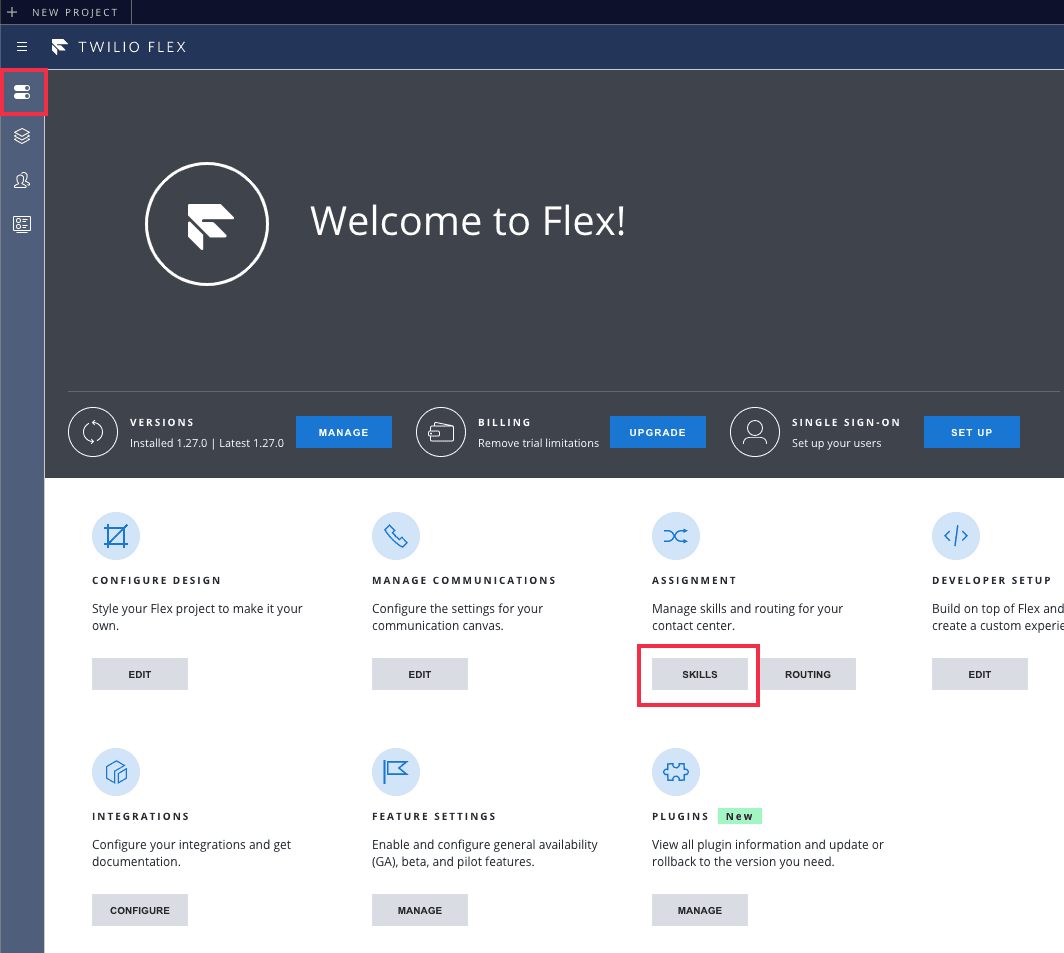The height and width of the screenshot is (953, 1064).
Task: Click the circular Flex avatar next to Welcome message
Action: 207,223
